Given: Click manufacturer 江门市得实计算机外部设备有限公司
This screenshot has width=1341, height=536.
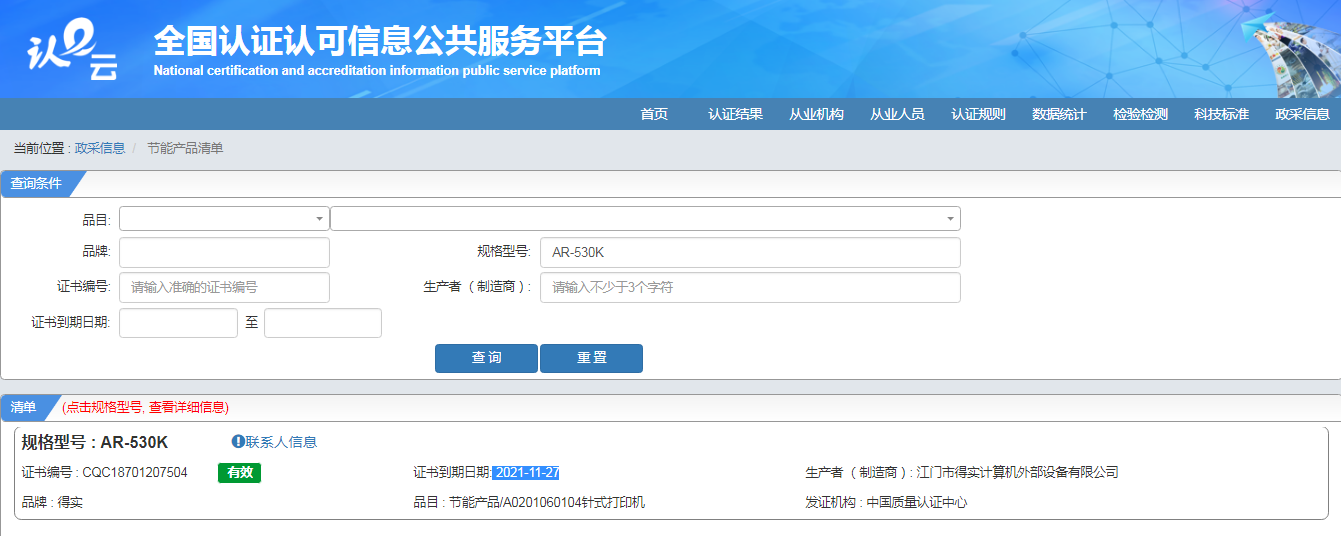Looking at the screenshot, I should coord(1017,472).
